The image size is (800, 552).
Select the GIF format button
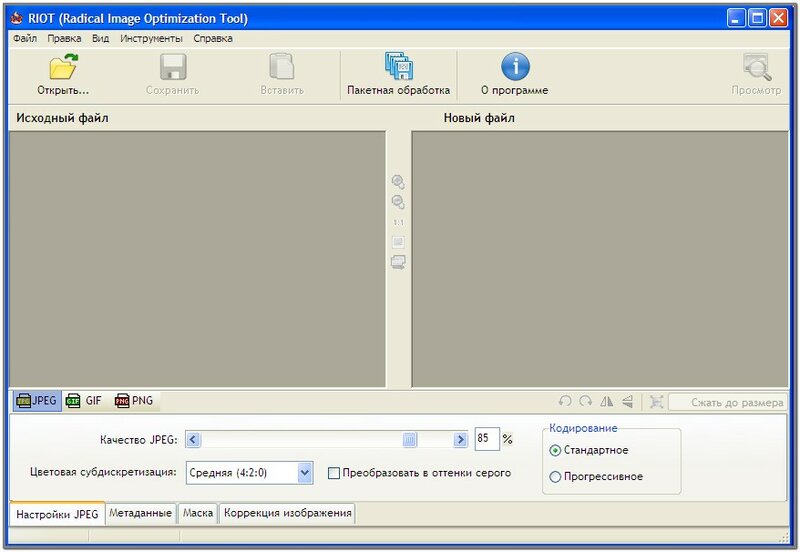[84, 401]
